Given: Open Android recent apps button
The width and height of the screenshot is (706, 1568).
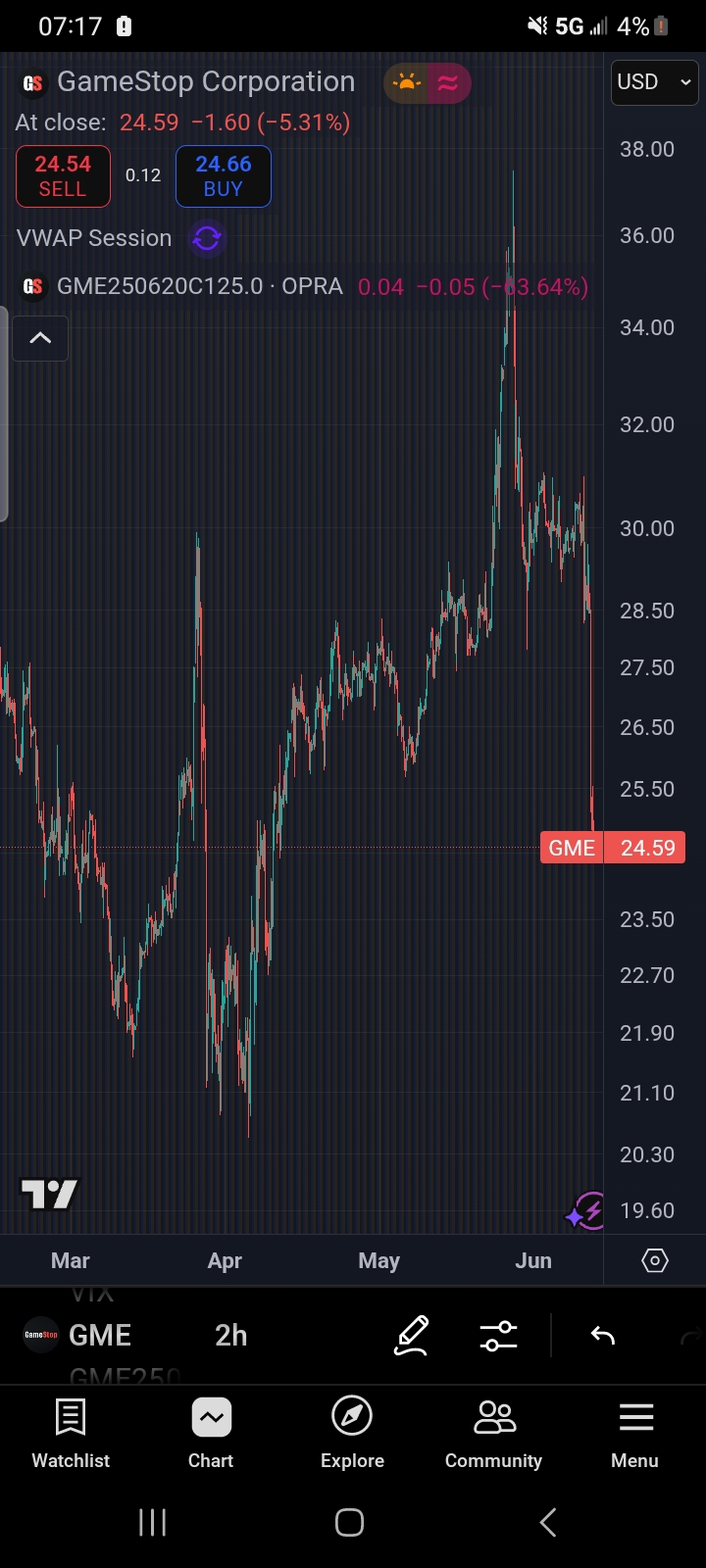Looking at the screenshot, I should (152, 1522).
